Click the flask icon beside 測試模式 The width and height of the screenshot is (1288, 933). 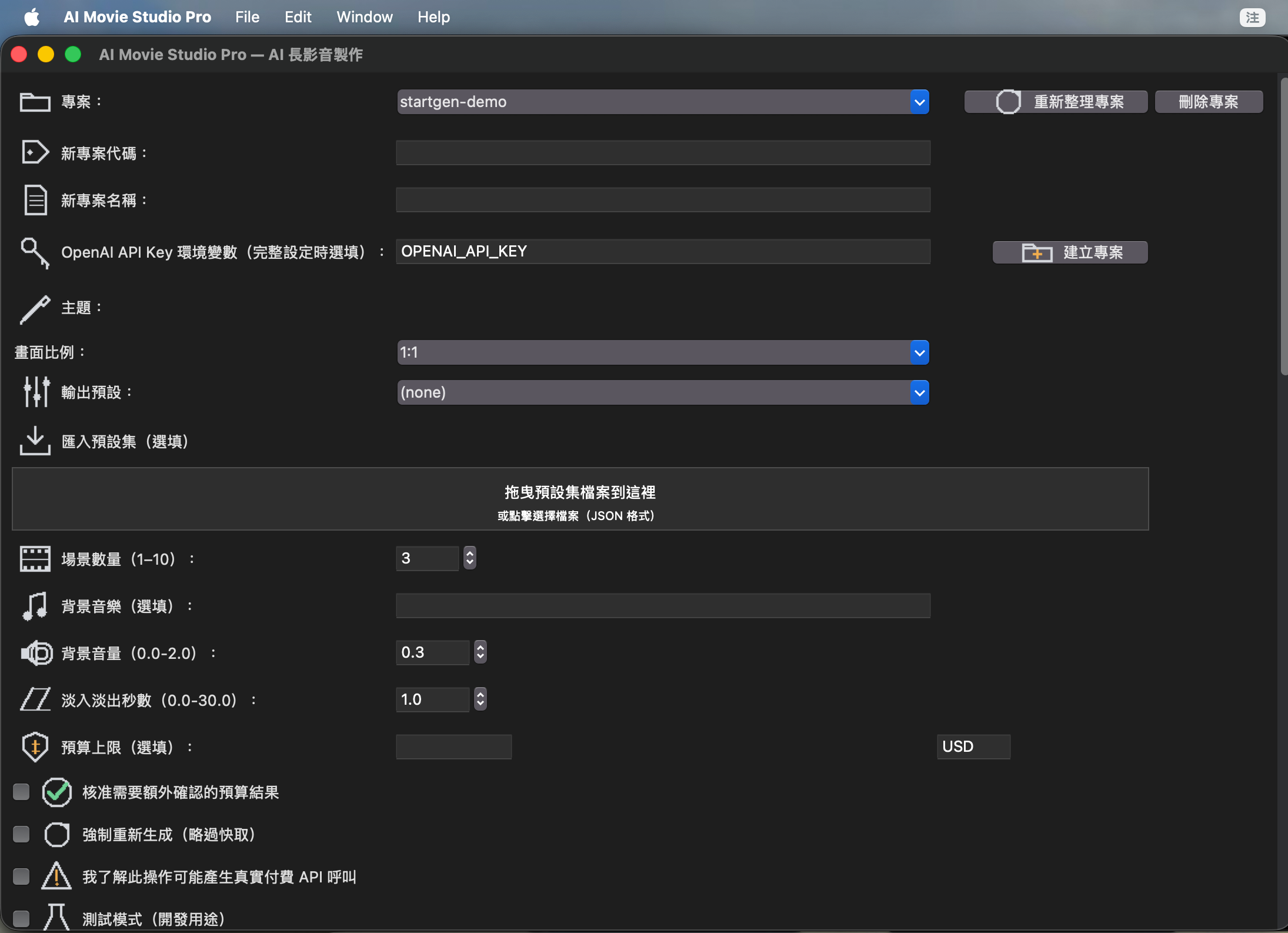(57, 917)
